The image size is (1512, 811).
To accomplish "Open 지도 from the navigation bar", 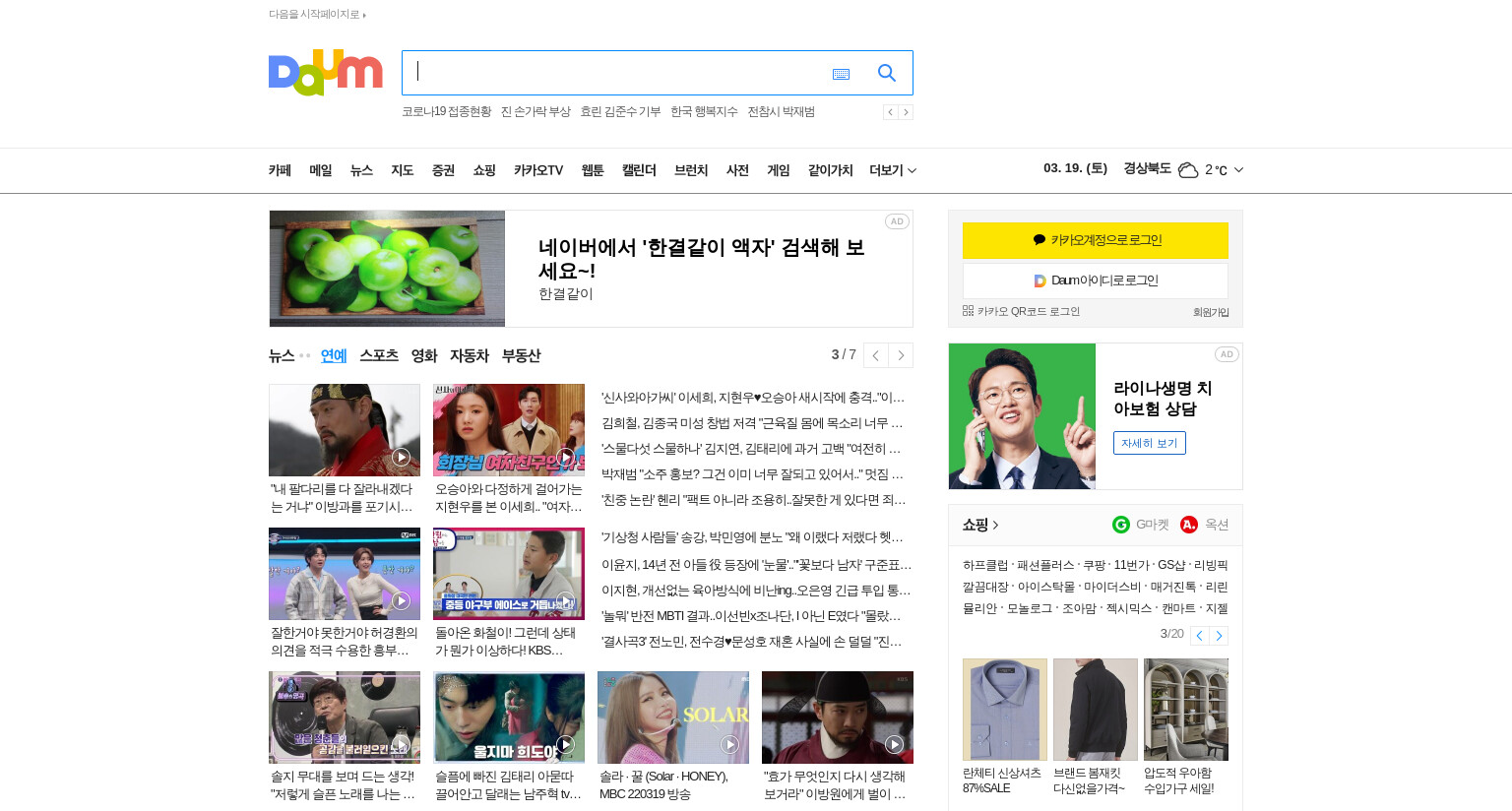I will 402,170.
